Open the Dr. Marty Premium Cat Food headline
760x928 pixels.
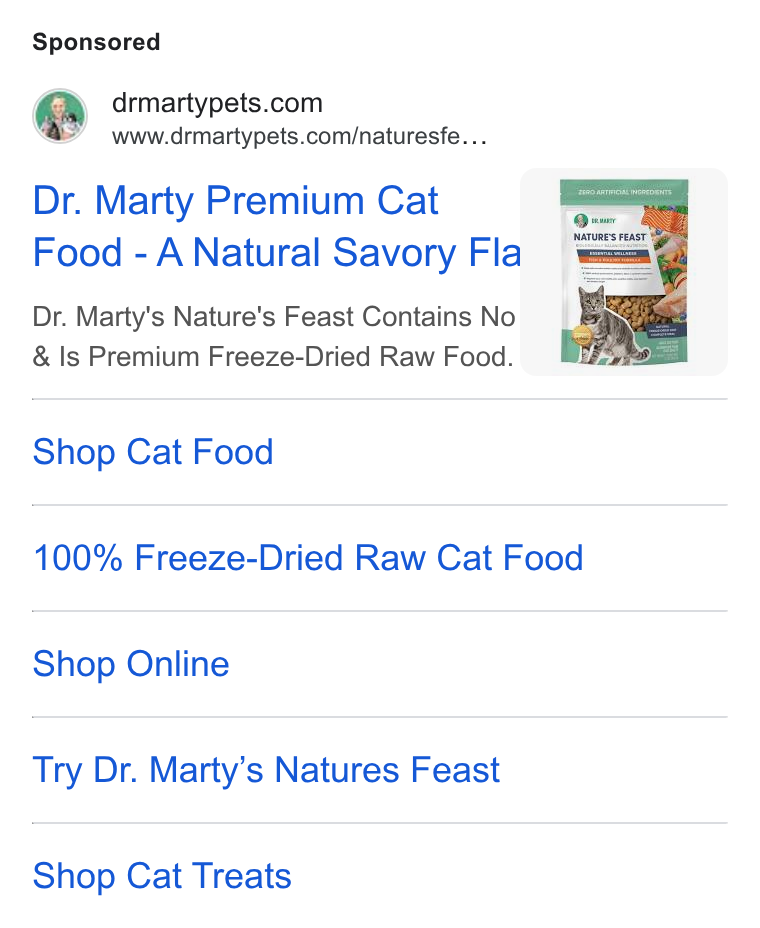pos(276,226)
